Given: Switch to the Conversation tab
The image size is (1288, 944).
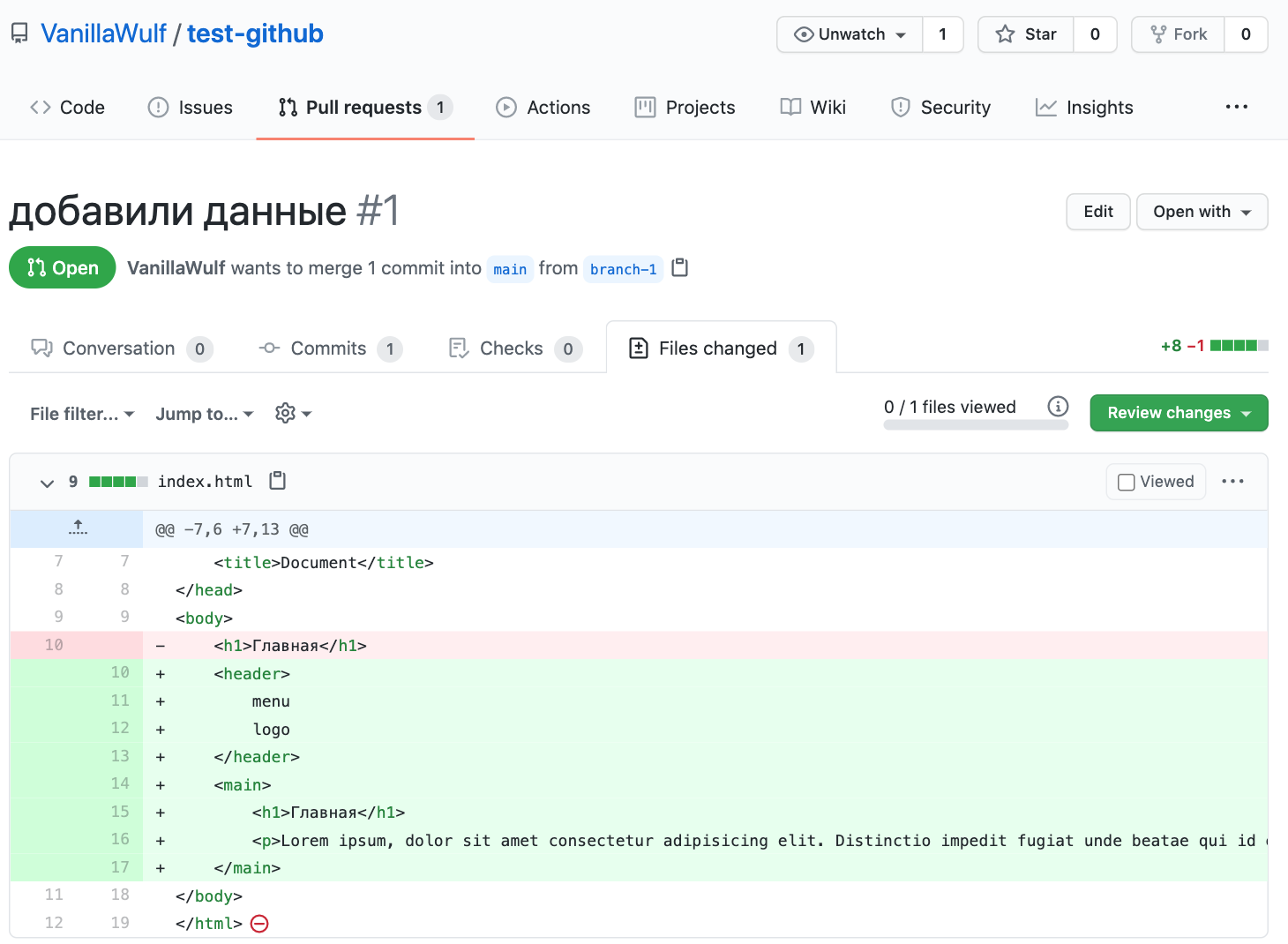Looking at the screenshot, I should pos(122,348).
